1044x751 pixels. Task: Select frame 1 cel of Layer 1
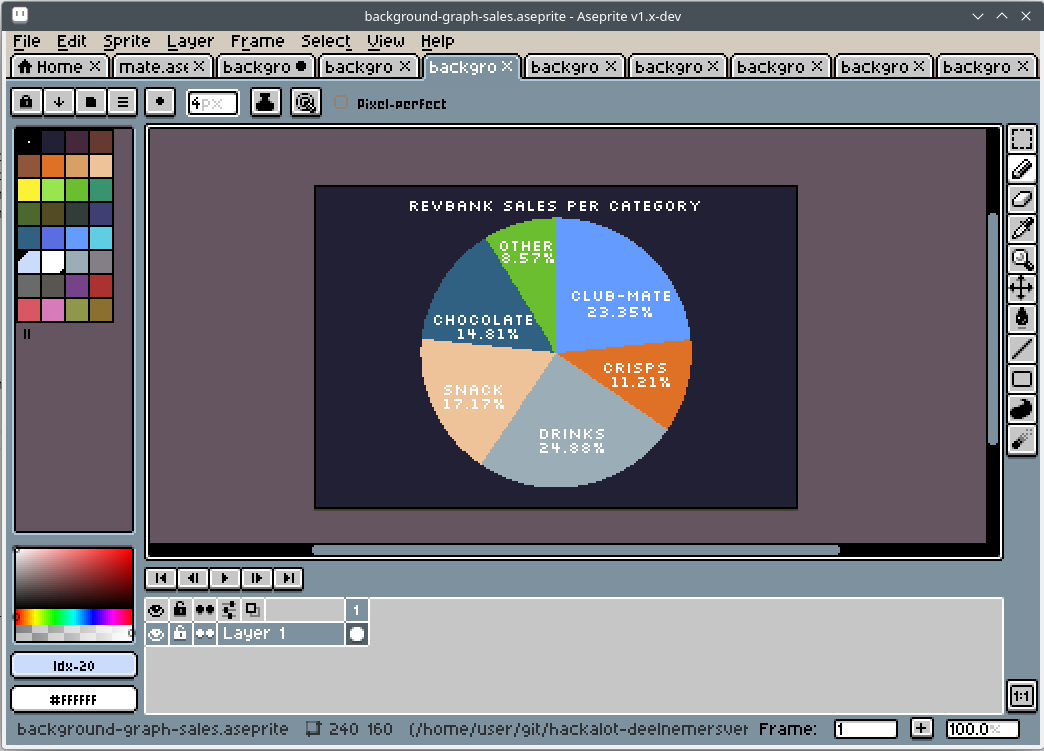(357, 634)
